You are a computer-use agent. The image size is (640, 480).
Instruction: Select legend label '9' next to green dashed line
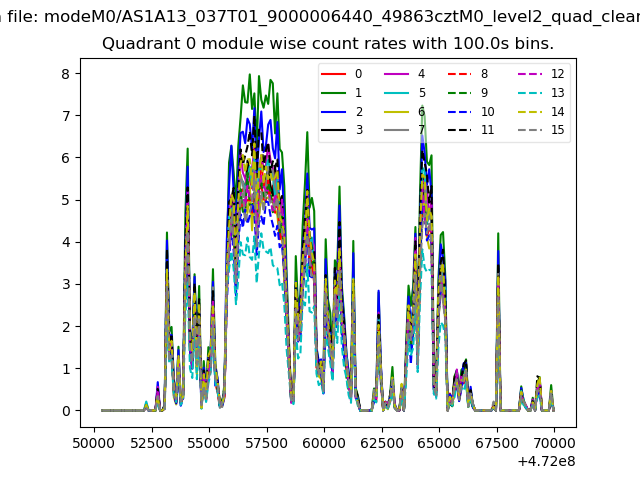484,93
